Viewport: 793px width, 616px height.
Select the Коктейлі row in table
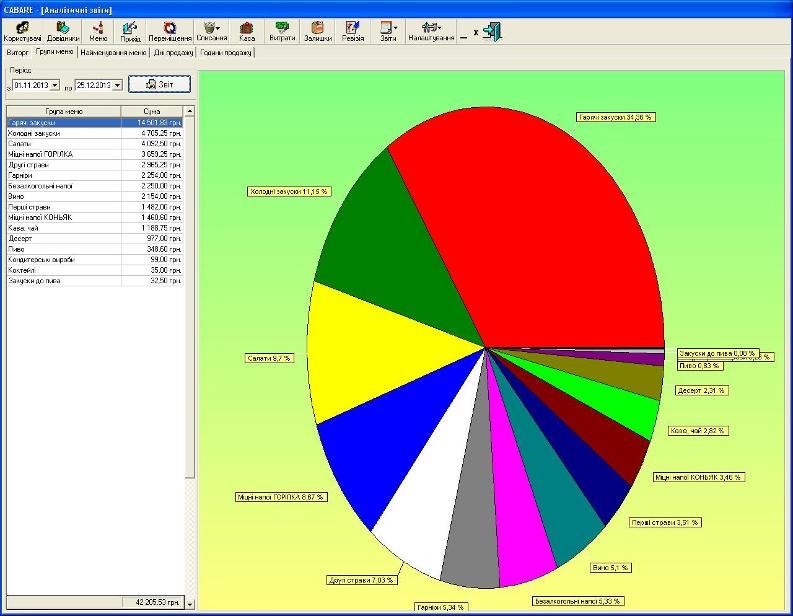coord(95,270)
